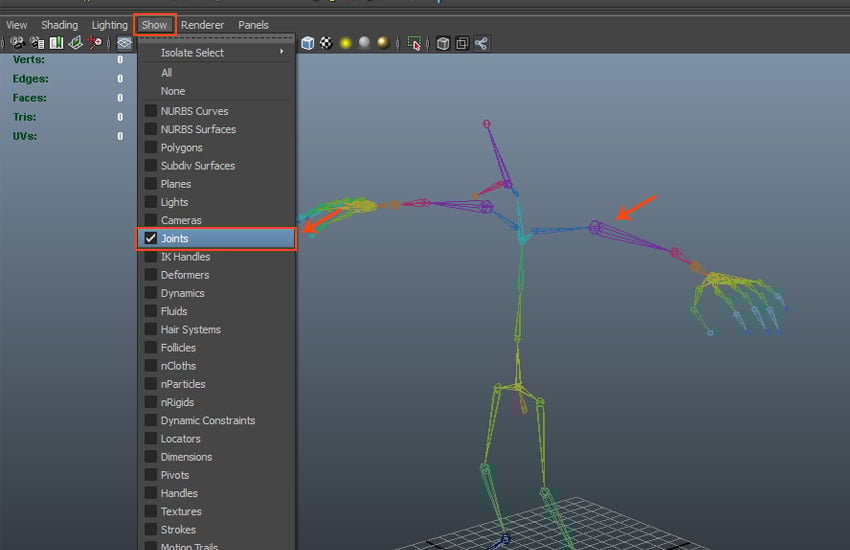This screenshot has width=850, height=550.
Task: Toggle the Isolate Select toolbar icon
Action: pyautogui.click(x=415, y=43)
